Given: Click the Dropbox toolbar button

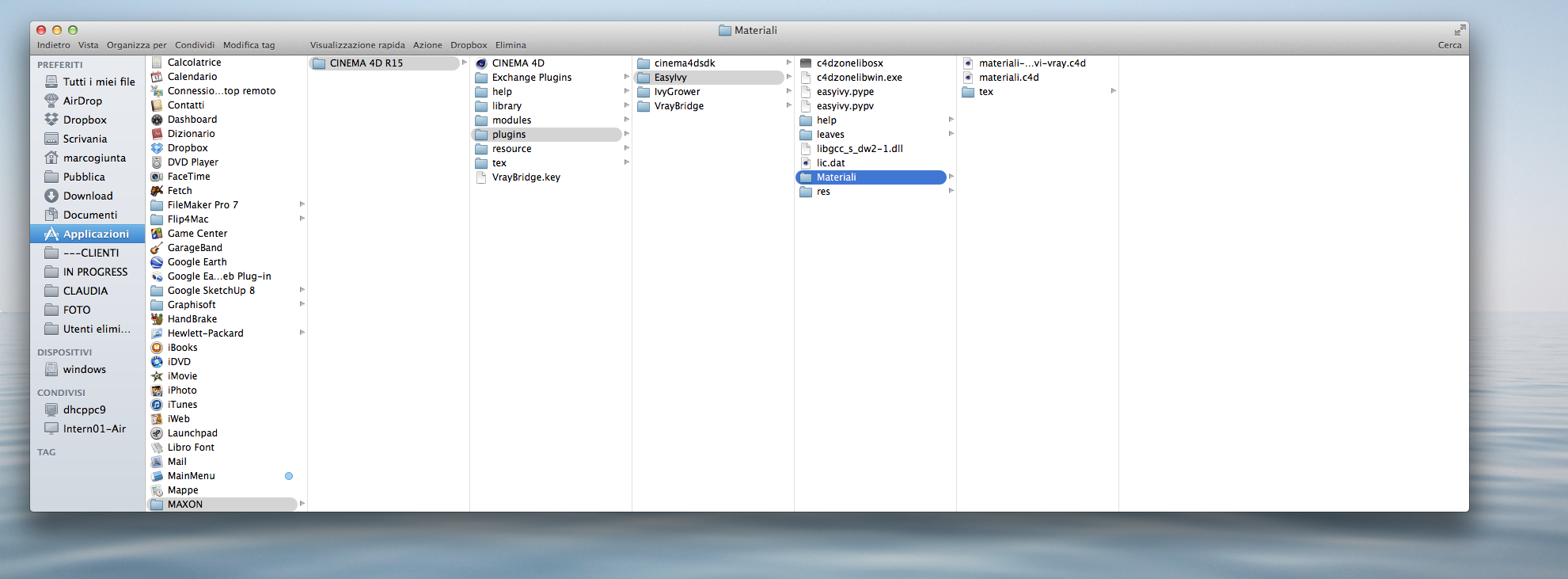Looking at the screenshot, I should coord(469,45).
